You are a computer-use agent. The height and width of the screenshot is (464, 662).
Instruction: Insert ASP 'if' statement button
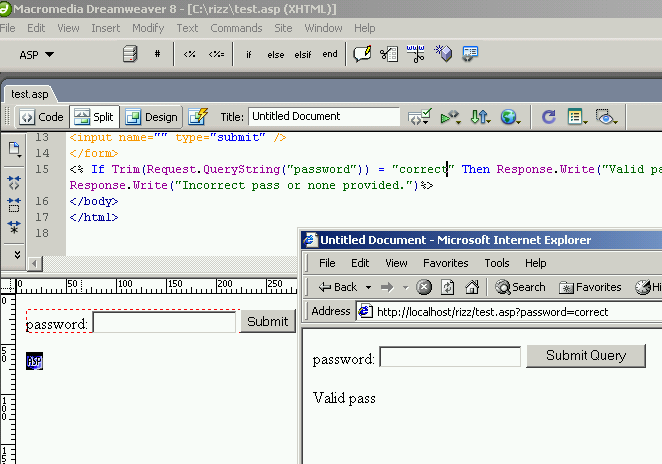tap(249, 54)
